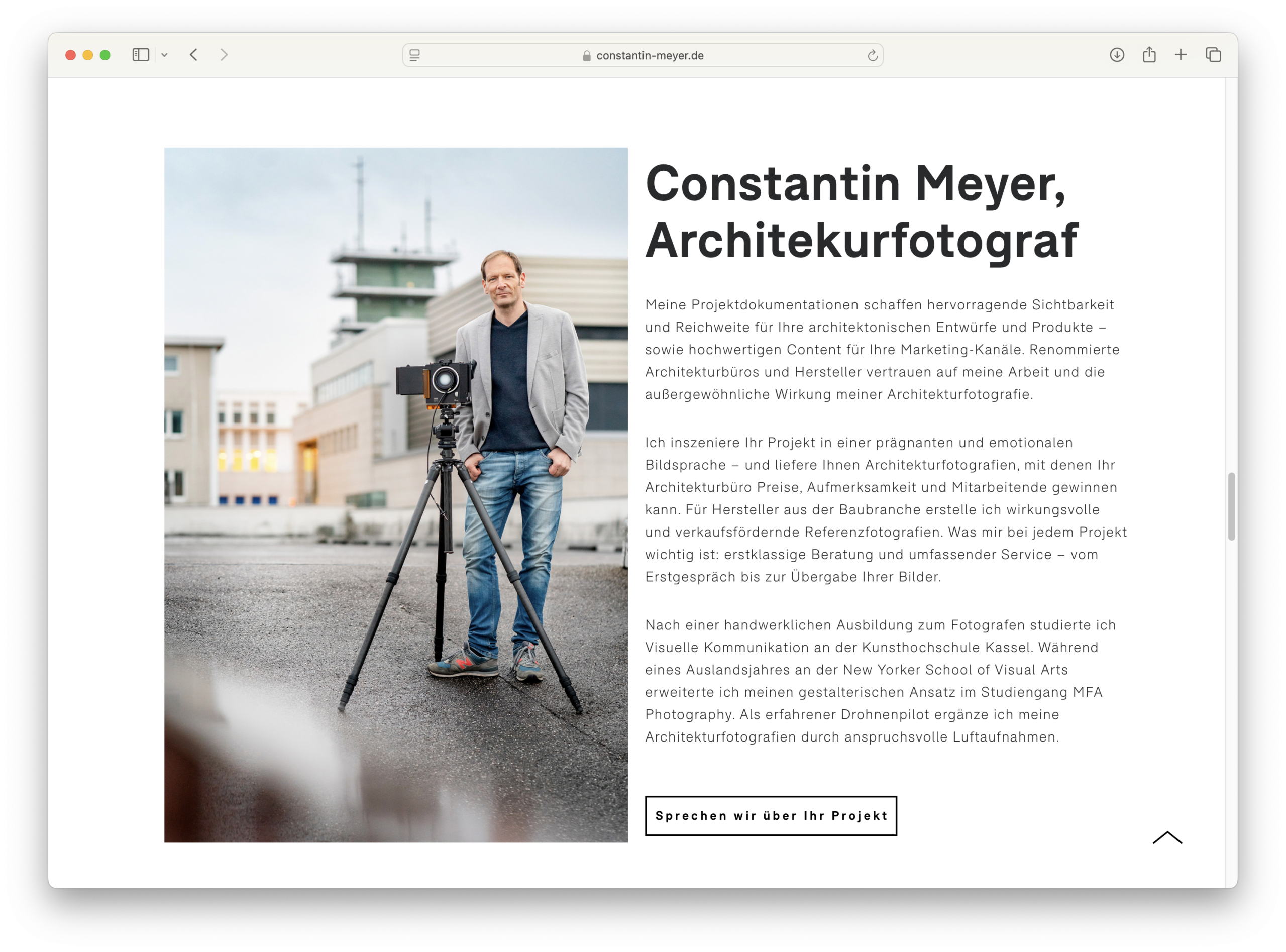
Task: Go forward to the next page
Action: point(224,55)
